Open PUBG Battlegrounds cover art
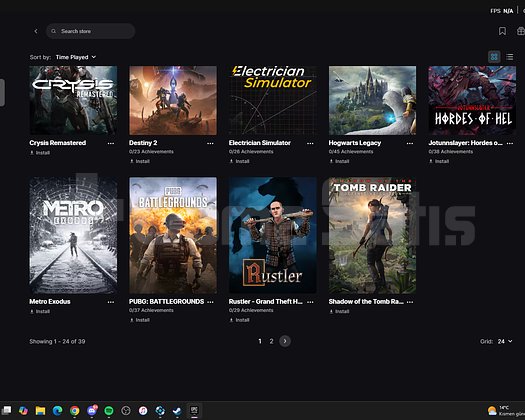 pos(173,235)
